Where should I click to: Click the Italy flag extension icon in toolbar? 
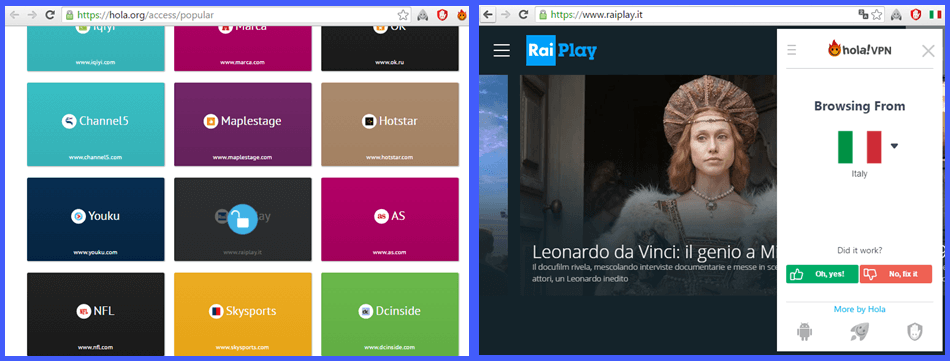coord(935,14)
